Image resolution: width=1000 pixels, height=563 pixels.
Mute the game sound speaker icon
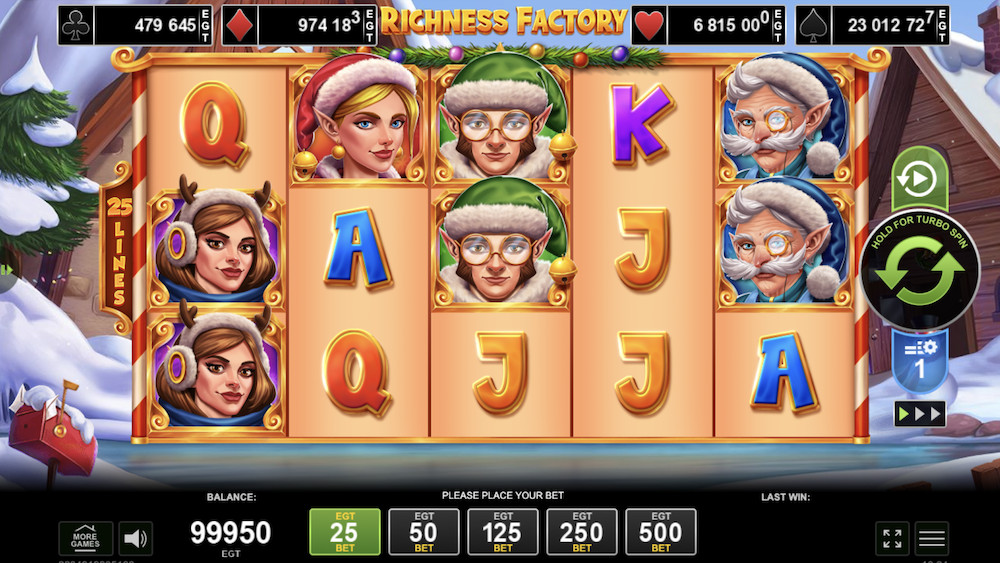tap(136, 539)
